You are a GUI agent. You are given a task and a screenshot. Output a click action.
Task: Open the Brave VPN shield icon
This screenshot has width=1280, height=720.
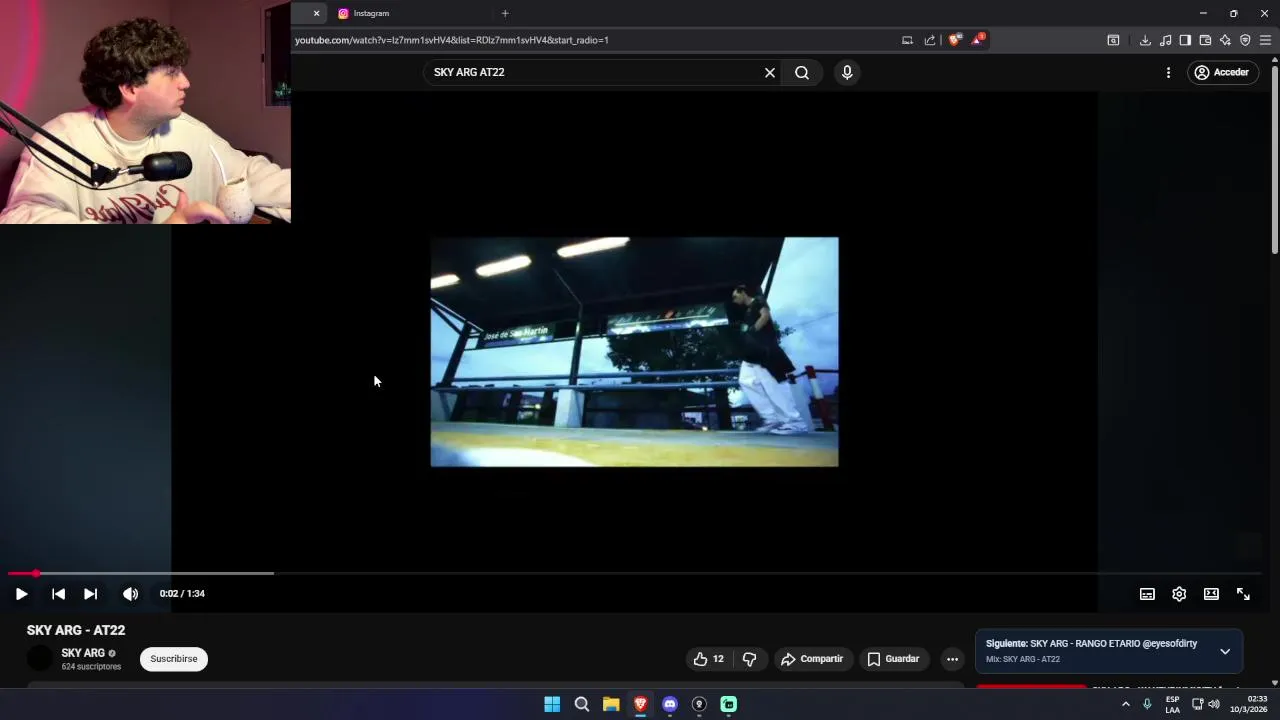(x=1245, y=40)
